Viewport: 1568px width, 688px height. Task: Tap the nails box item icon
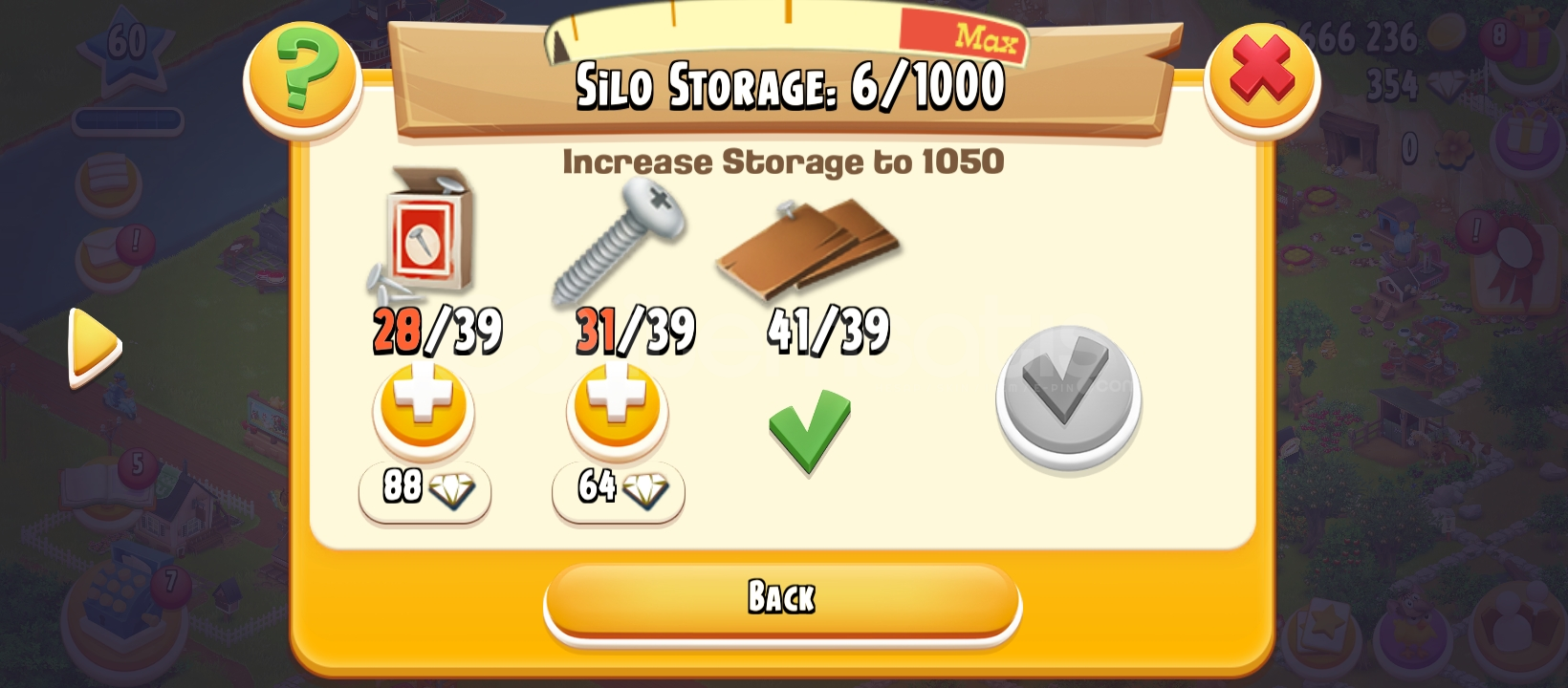[422, 233]
